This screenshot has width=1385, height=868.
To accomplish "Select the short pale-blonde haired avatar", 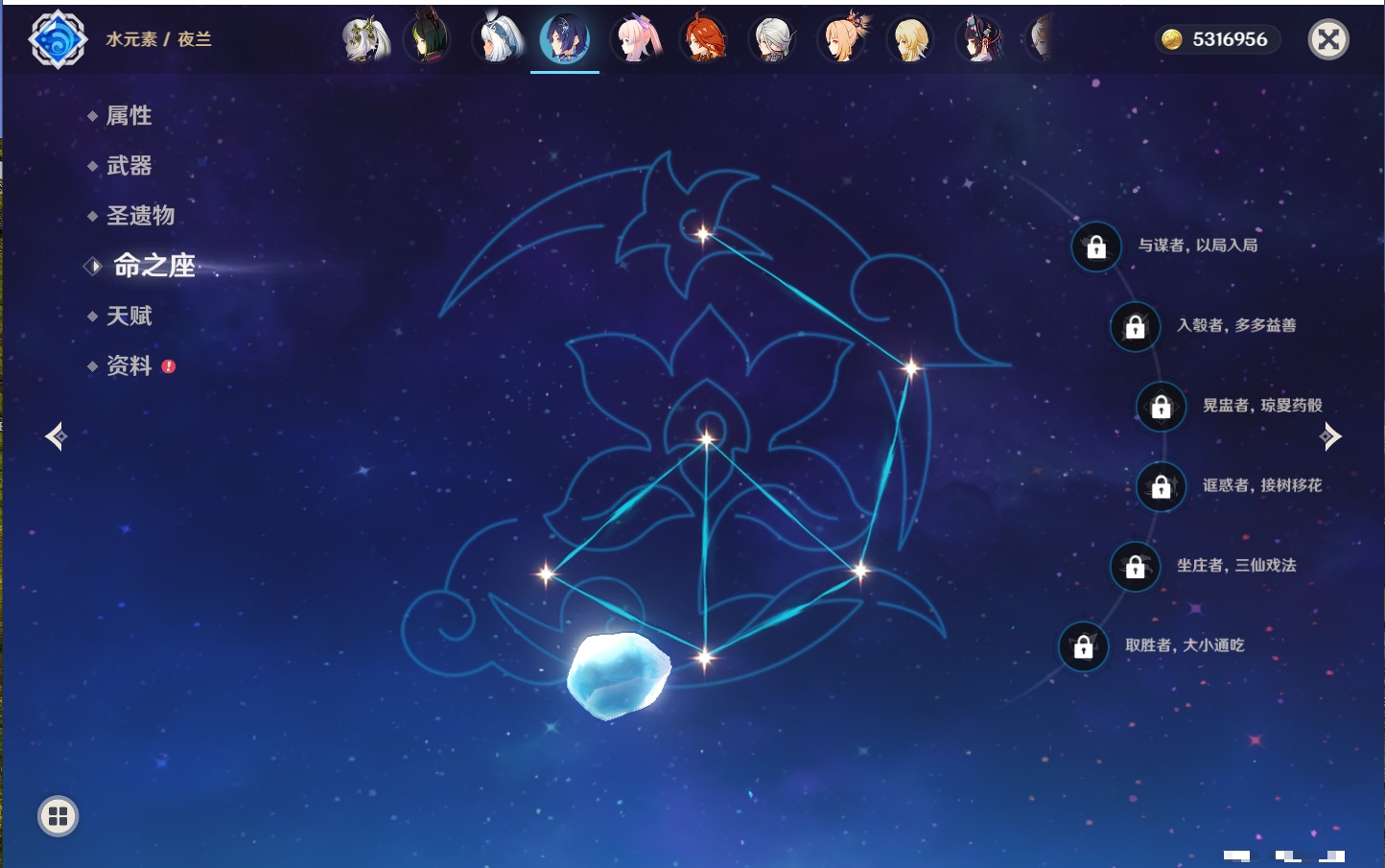I will click(910, 39).
